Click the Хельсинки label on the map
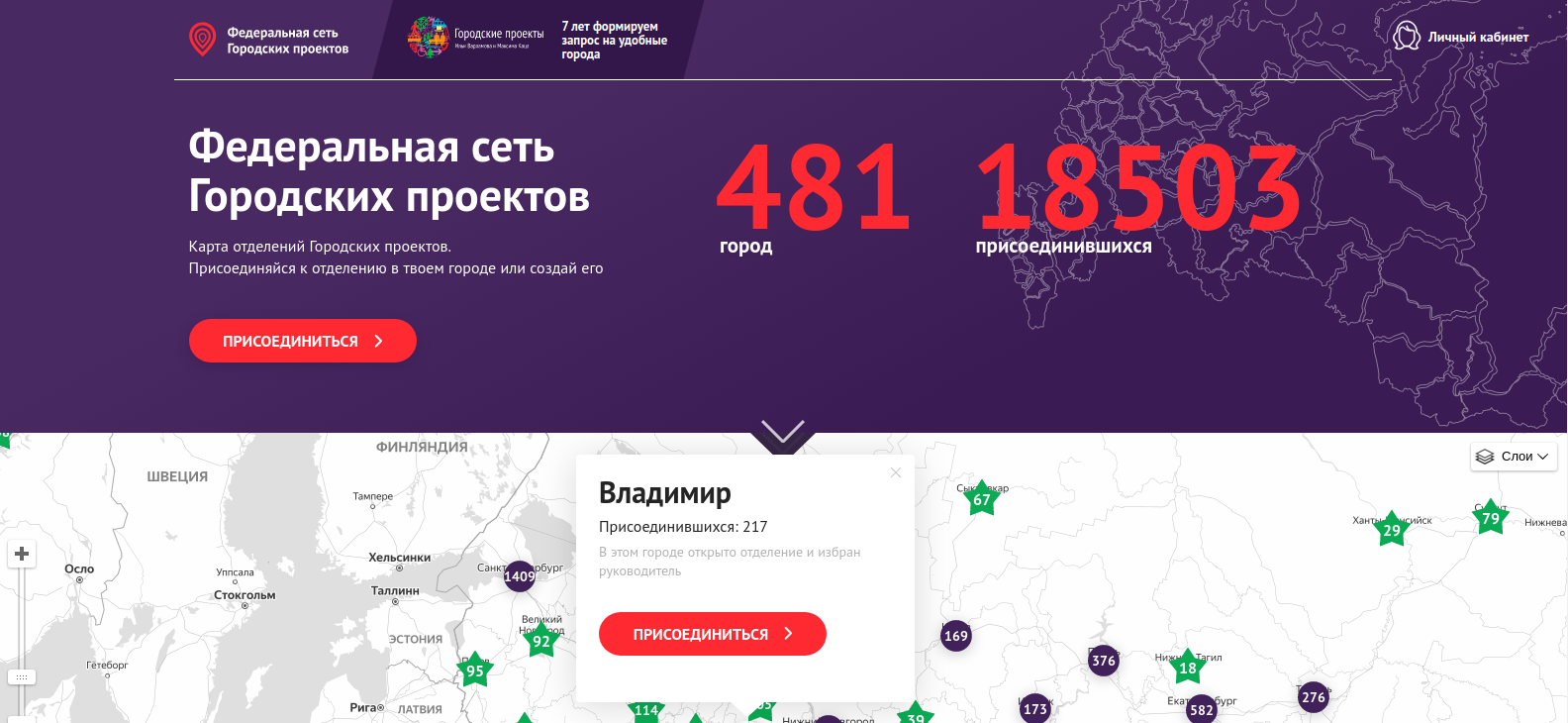Image resolution: width=1568 pixels, height=723 pixels. click(400, 558)
